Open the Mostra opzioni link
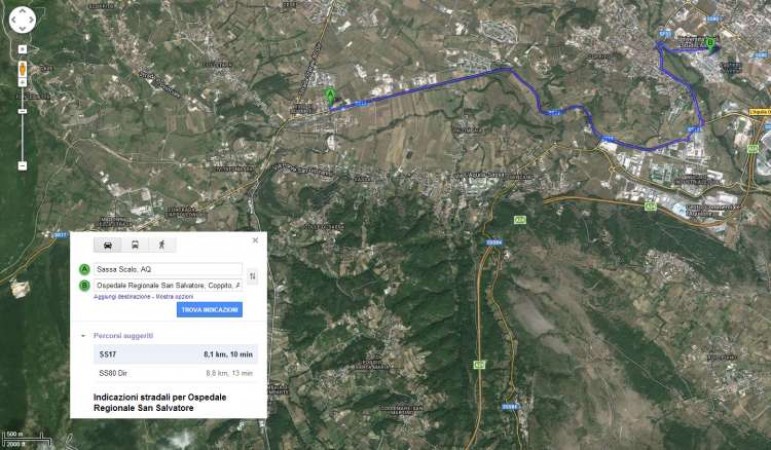This screenshot has height=450, width=771. (x=175, y=297)
